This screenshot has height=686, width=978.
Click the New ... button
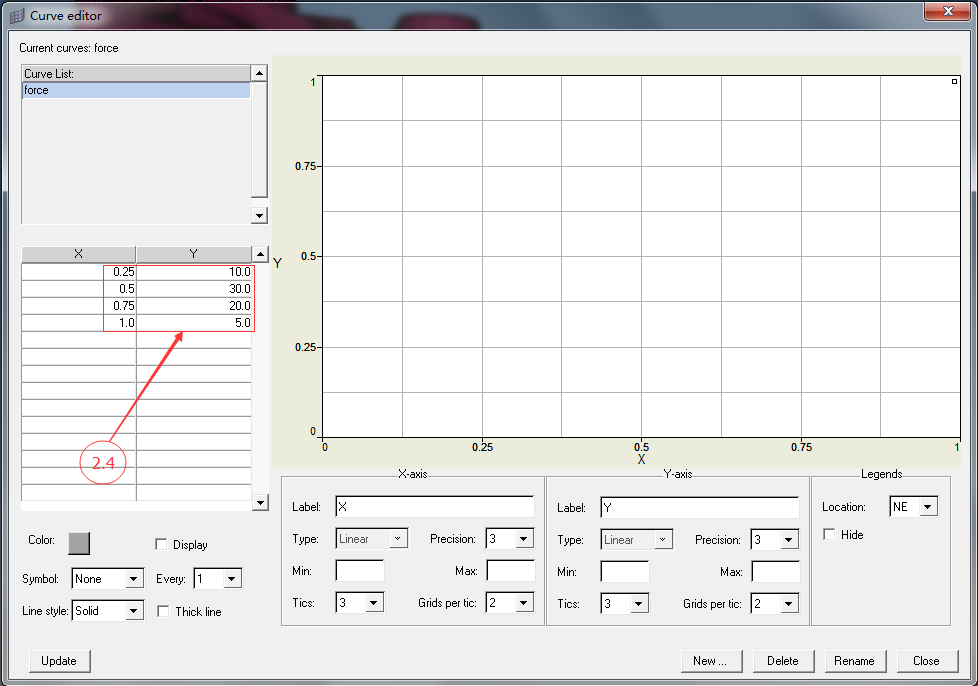point(717,661)
